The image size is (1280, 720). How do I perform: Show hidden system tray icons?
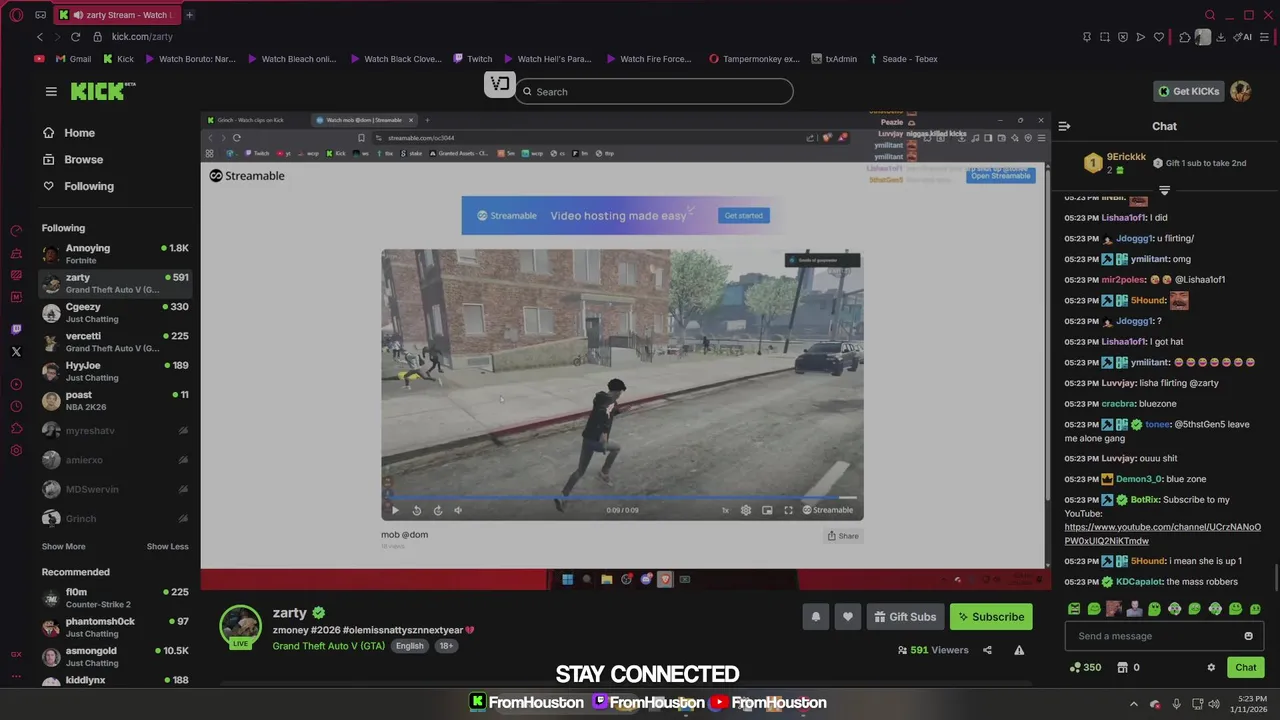(1133, 703)
